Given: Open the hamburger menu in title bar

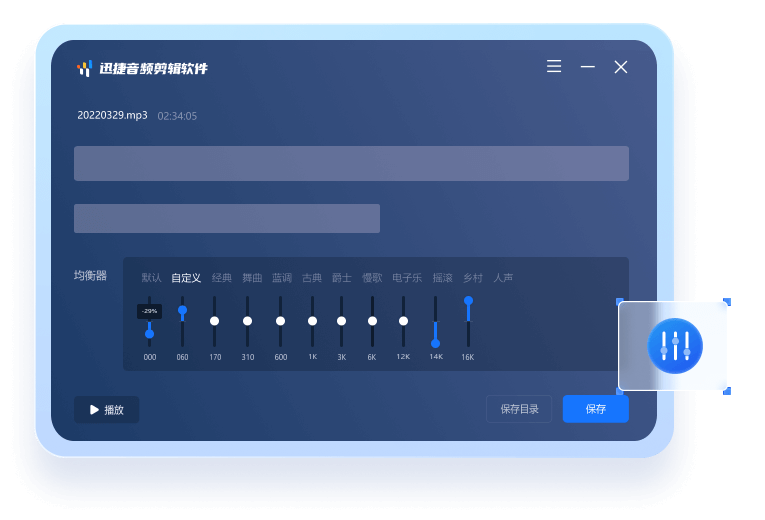Looking at the screenshot, I should tap(554, 67).
